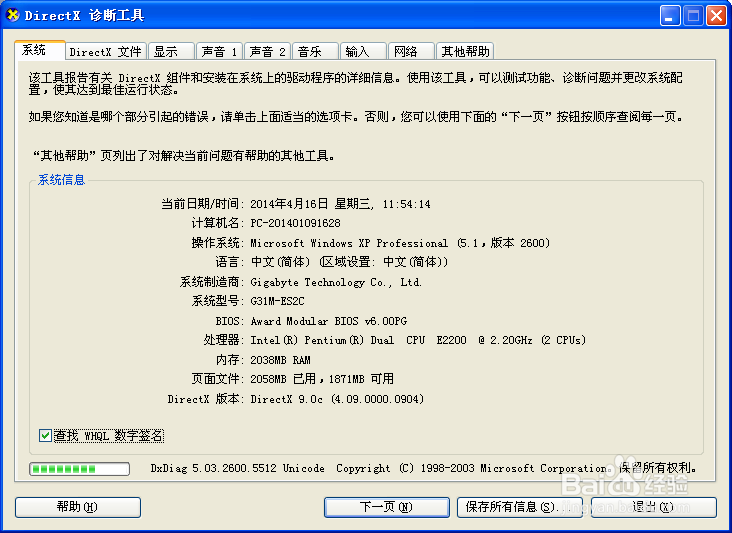Select the 声音 1 tab
This screenshot has width=732, height=533.
(x=219, y=51)
